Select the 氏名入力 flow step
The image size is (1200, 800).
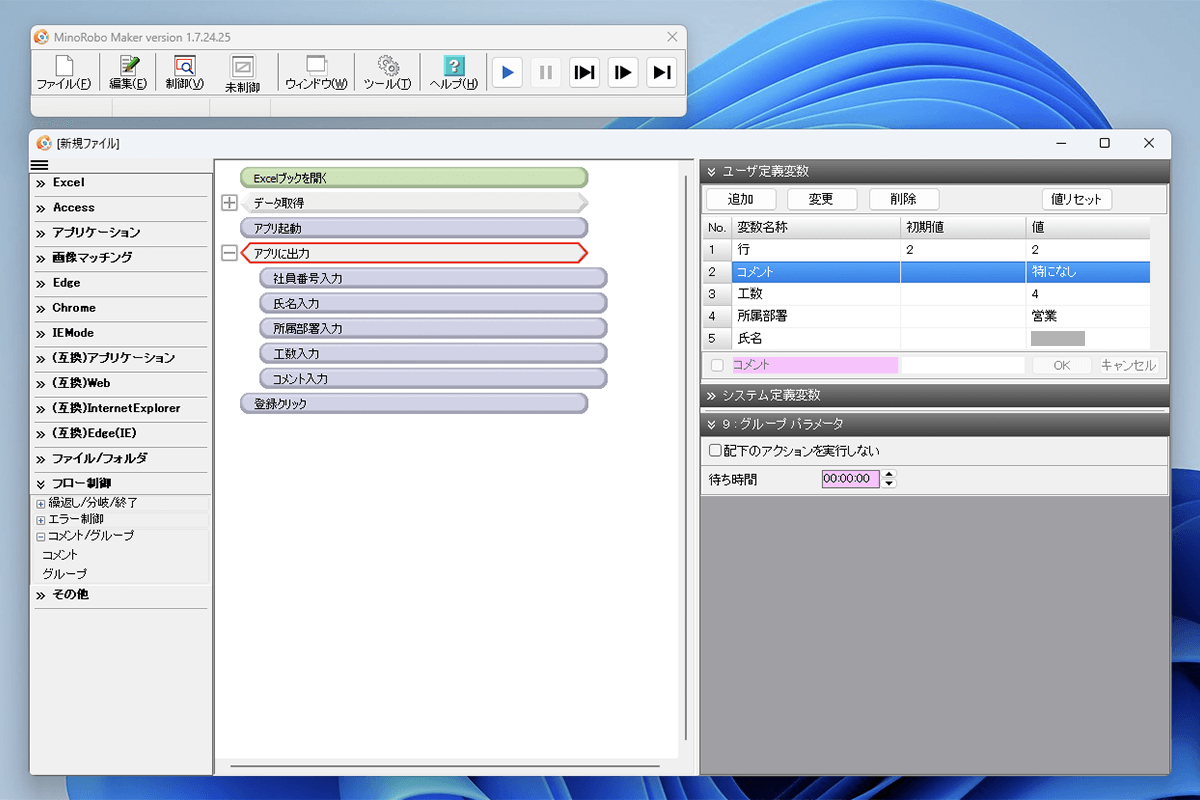(x=433, y=303)
